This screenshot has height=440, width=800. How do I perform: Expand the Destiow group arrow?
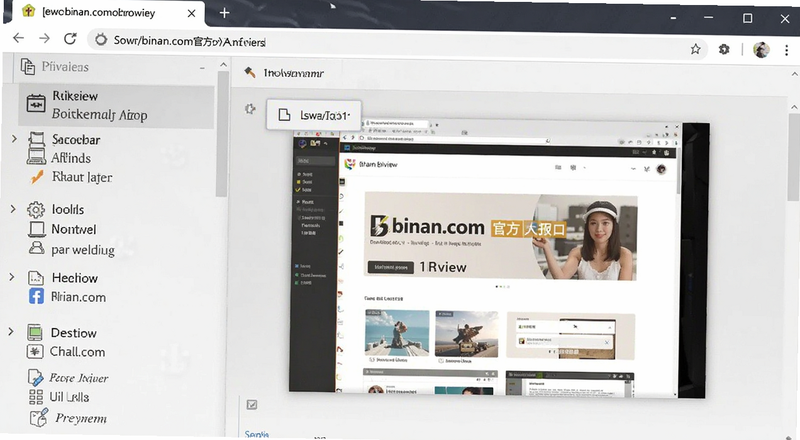(11, 332)
